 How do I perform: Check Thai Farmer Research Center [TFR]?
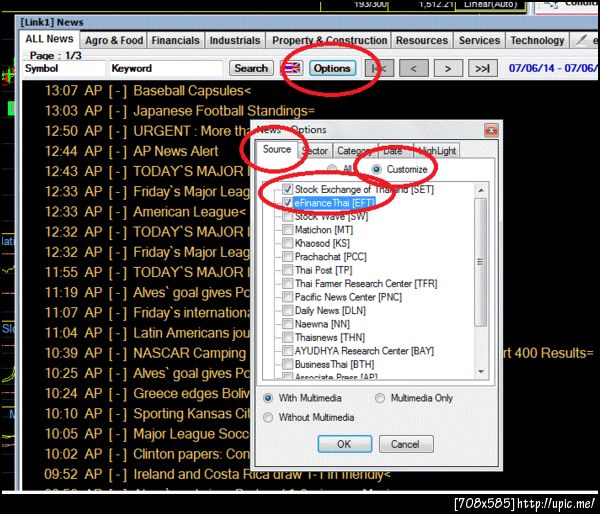287,284
